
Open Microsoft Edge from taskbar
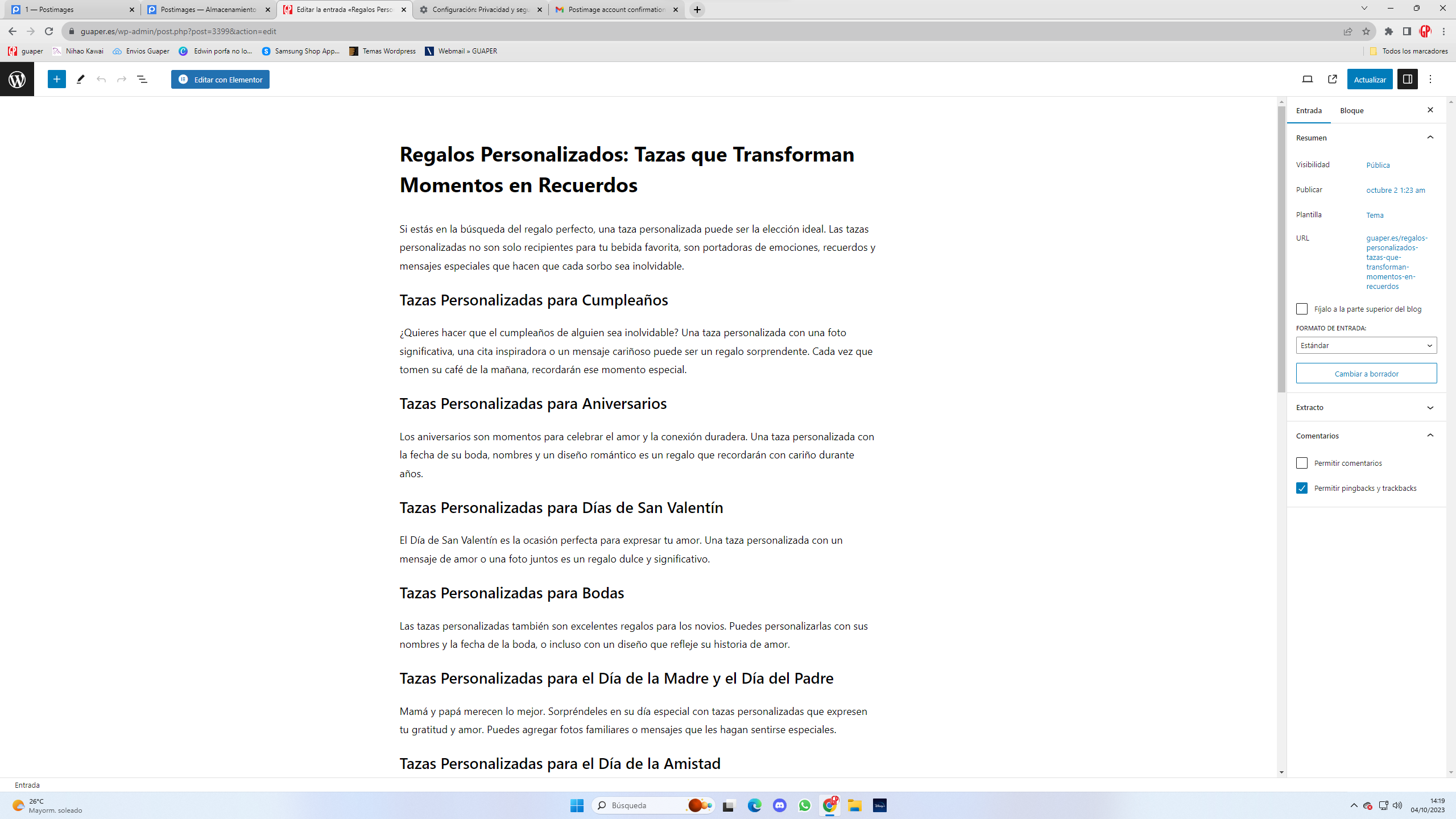tap(754, 805)
